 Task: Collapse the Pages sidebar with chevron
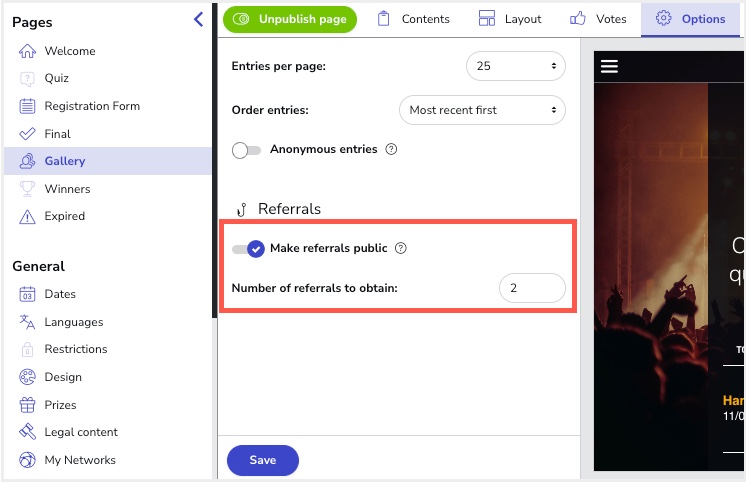coord(199,19)
